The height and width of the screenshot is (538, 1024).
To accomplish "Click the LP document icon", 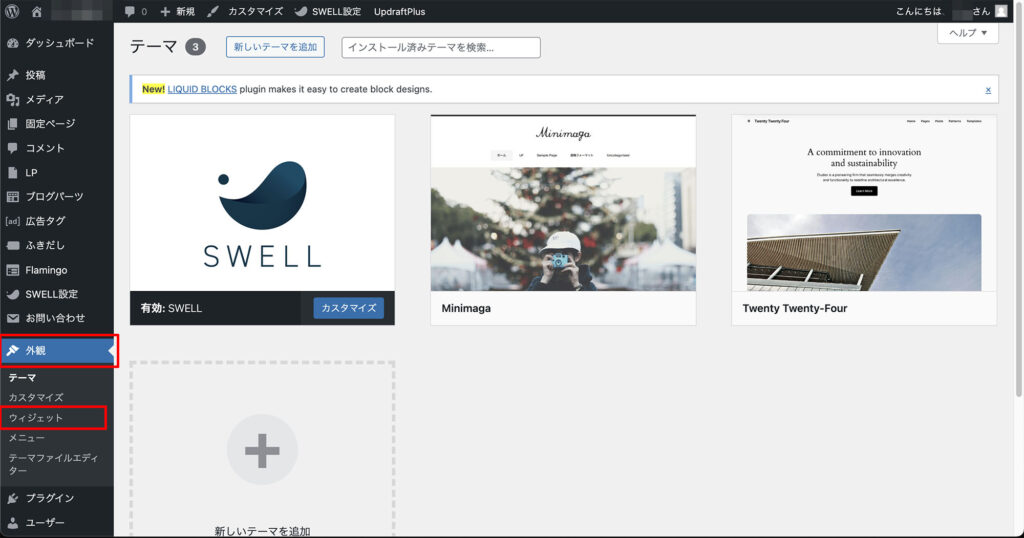I will [x=12, y=172].
